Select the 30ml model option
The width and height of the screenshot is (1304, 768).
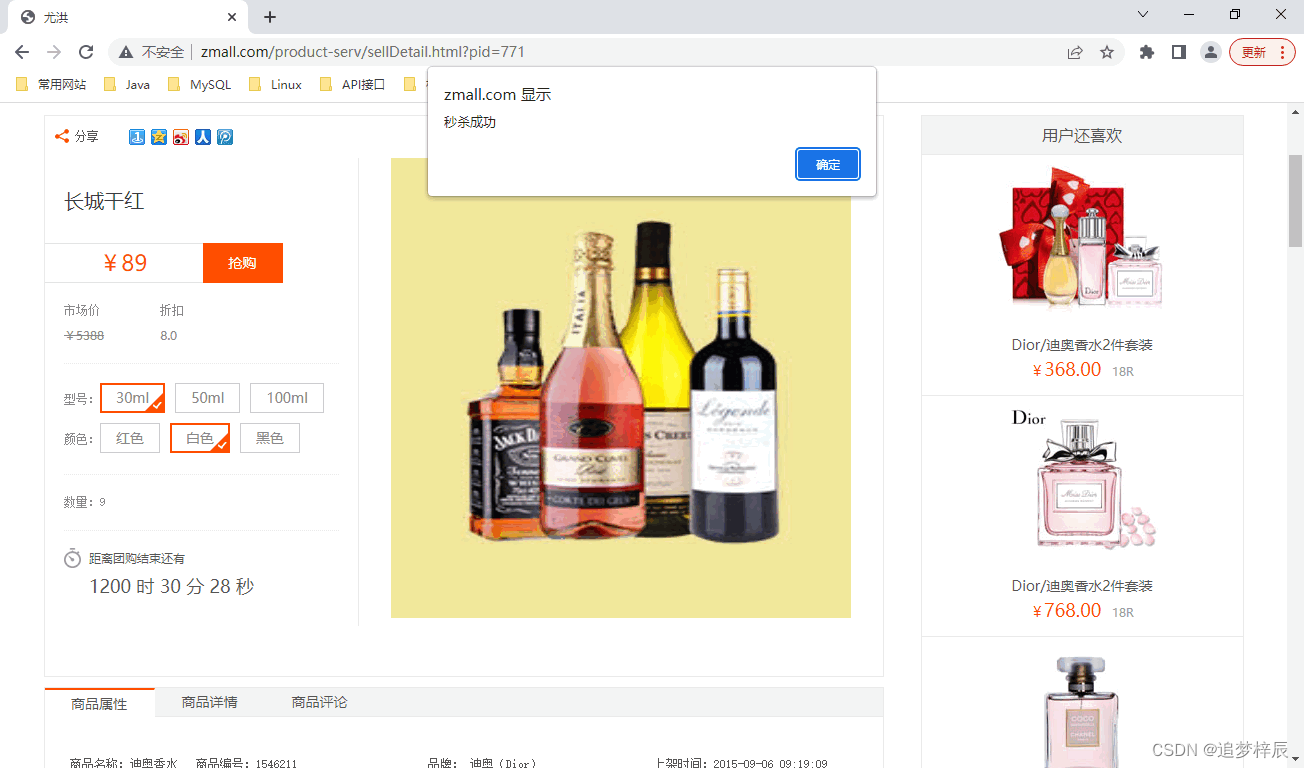point(132,398)
